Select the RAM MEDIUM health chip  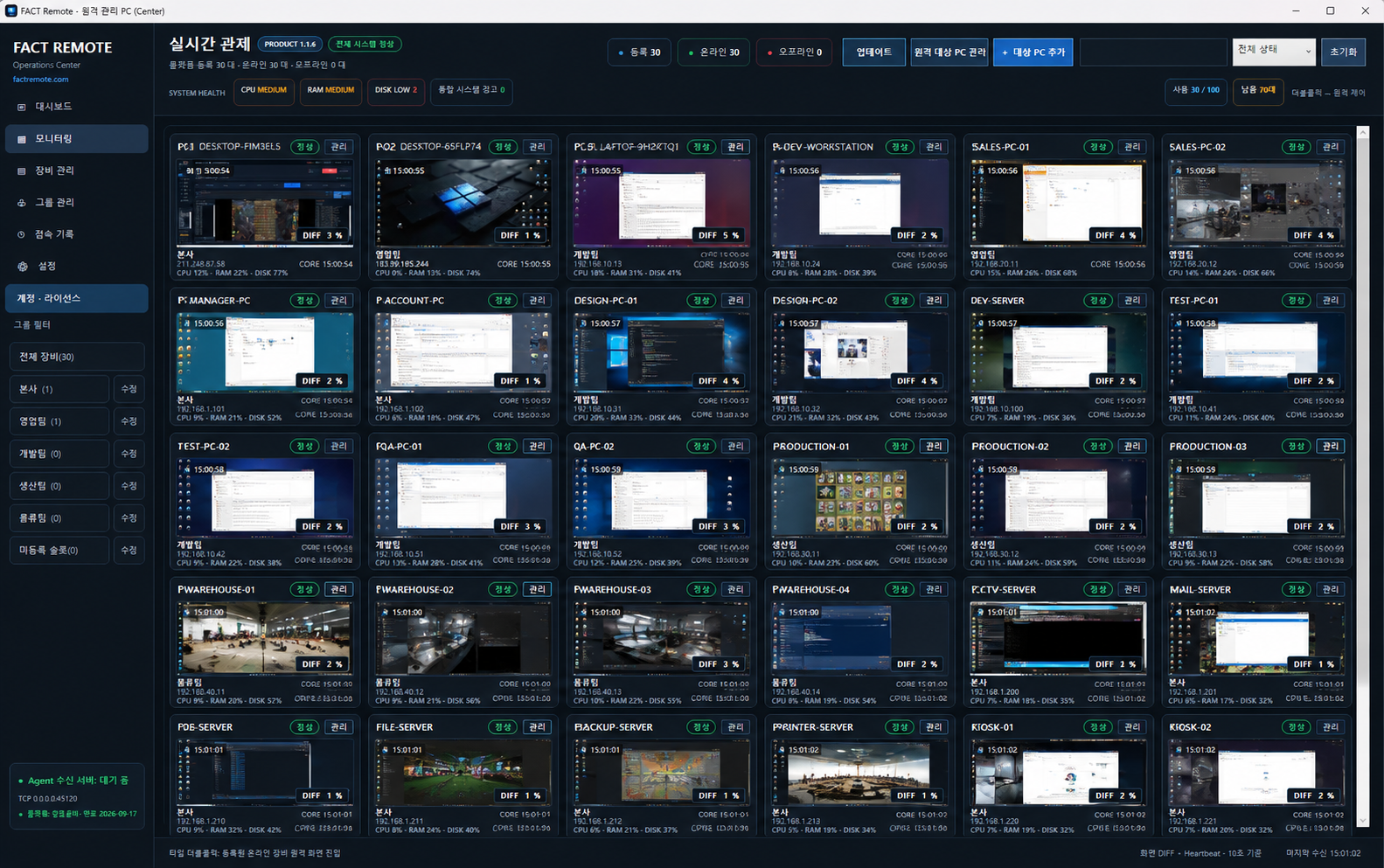(x=330, y=91)
